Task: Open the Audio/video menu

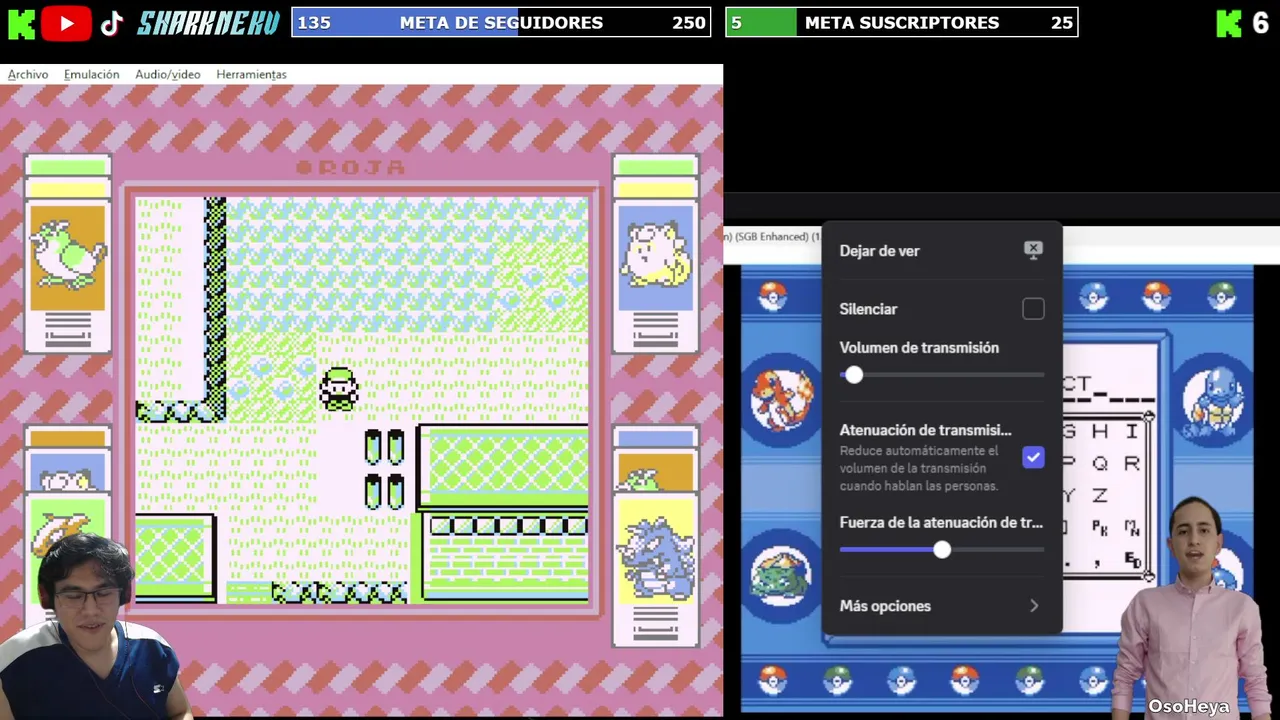Action: coord(168,74)
